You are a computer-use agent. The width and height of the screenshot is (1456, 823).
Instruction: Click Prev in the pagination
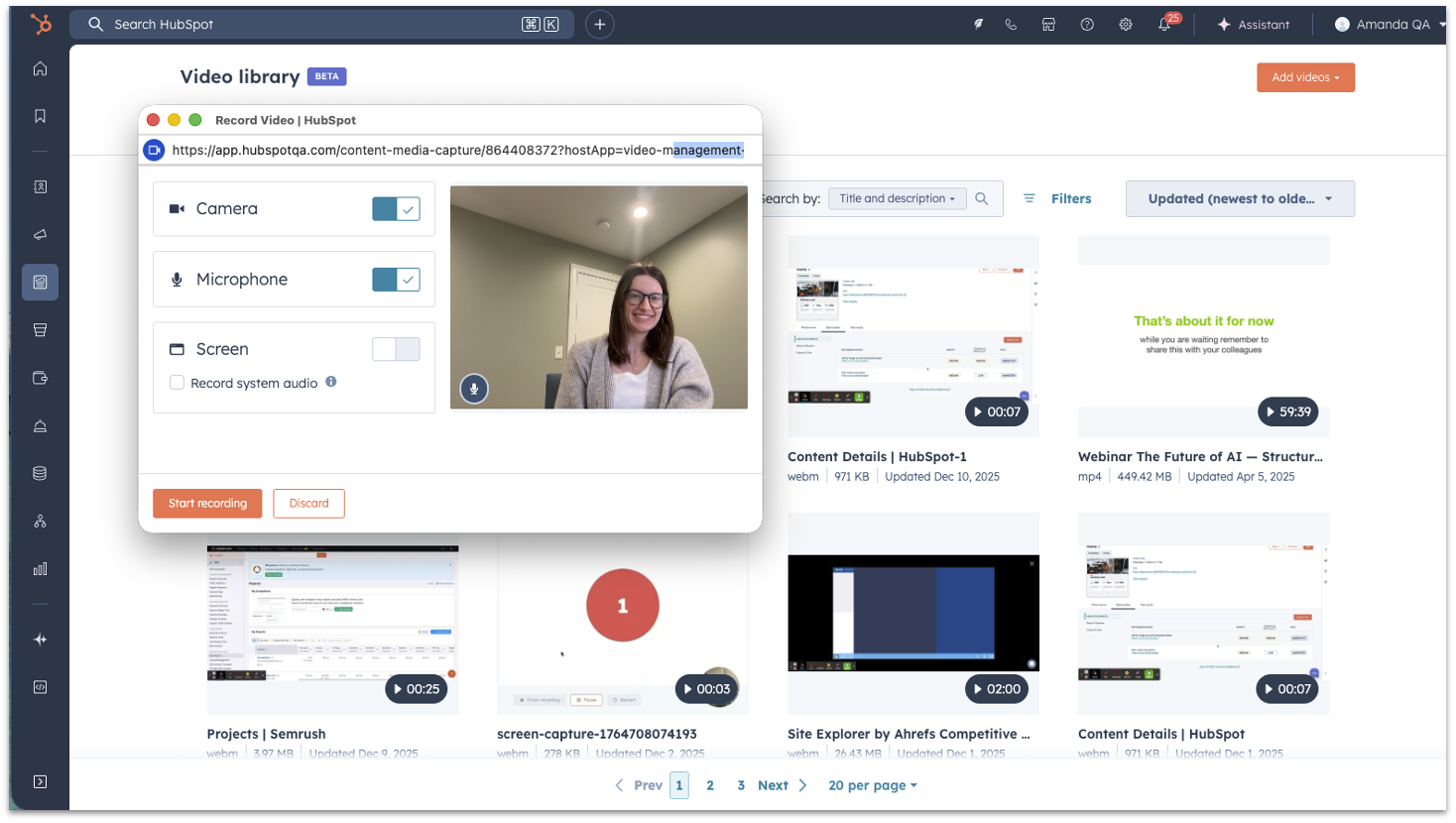(639, 785)
